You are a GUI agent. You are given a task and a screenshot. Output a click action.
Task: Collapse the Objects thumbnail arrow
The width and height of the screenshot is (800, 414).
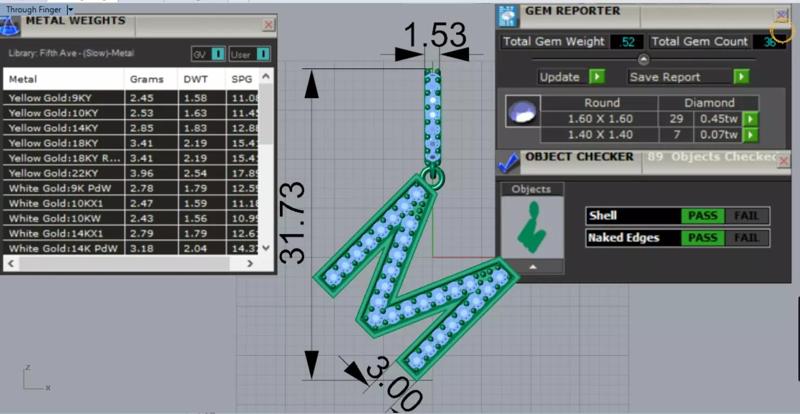pos(533,266)
